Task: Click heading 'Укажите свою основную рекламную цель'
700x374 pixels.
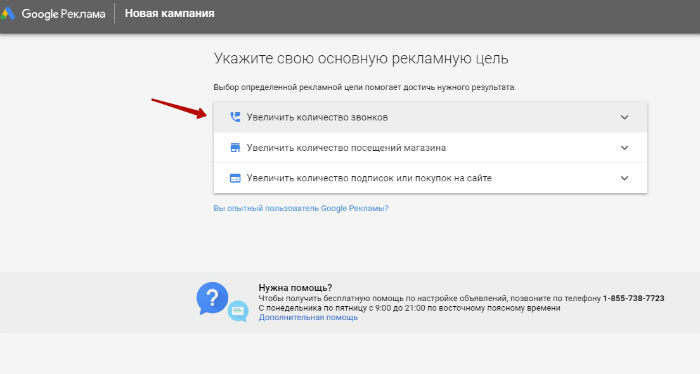Action: pyautogui.click(x=361, y=58)
